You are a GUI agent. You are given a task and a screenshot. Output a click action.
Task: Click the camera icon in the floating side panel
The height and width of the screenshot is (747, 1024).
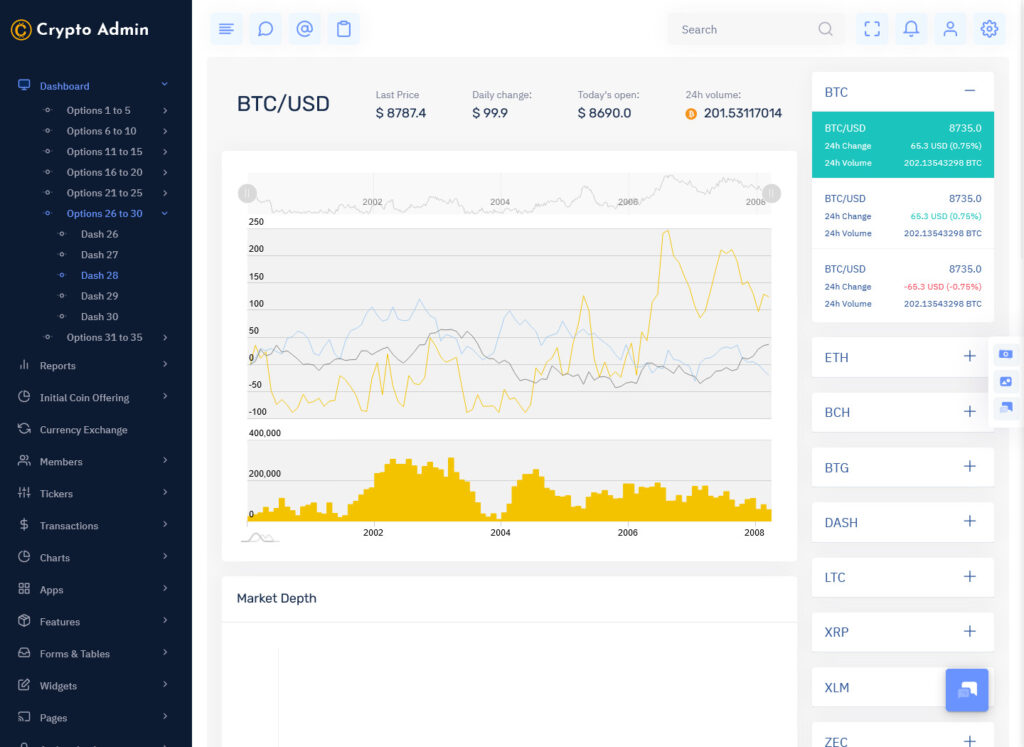(x=1005, y=355)
